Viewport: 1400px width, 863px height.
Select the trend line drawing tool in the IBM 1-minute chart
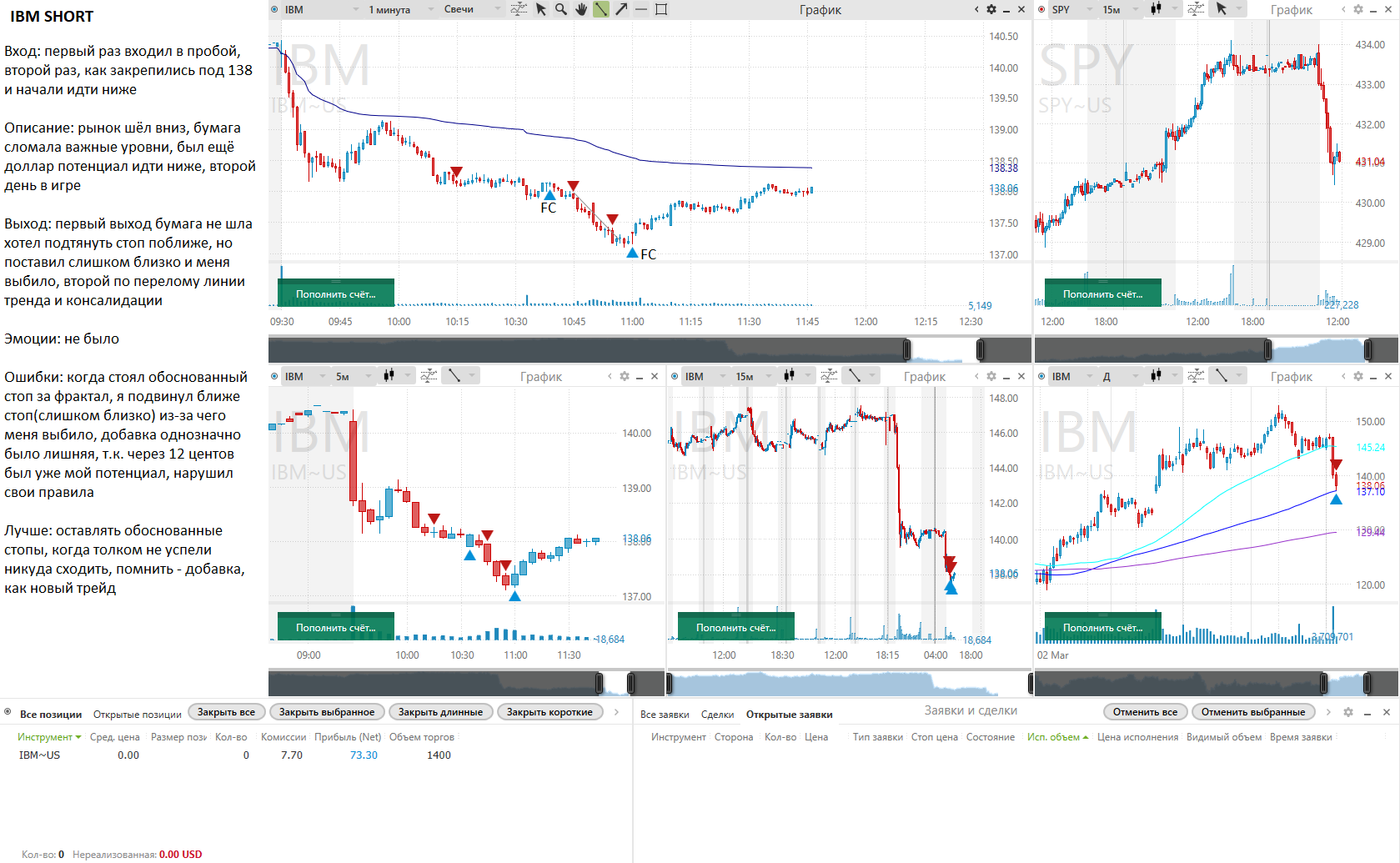tap(600, 9)
